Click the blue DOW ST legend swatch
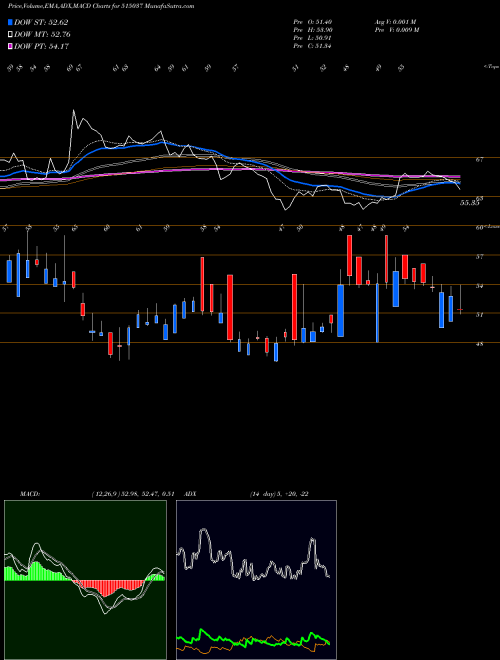Screen dimensions: 500x660 point(10,22)
